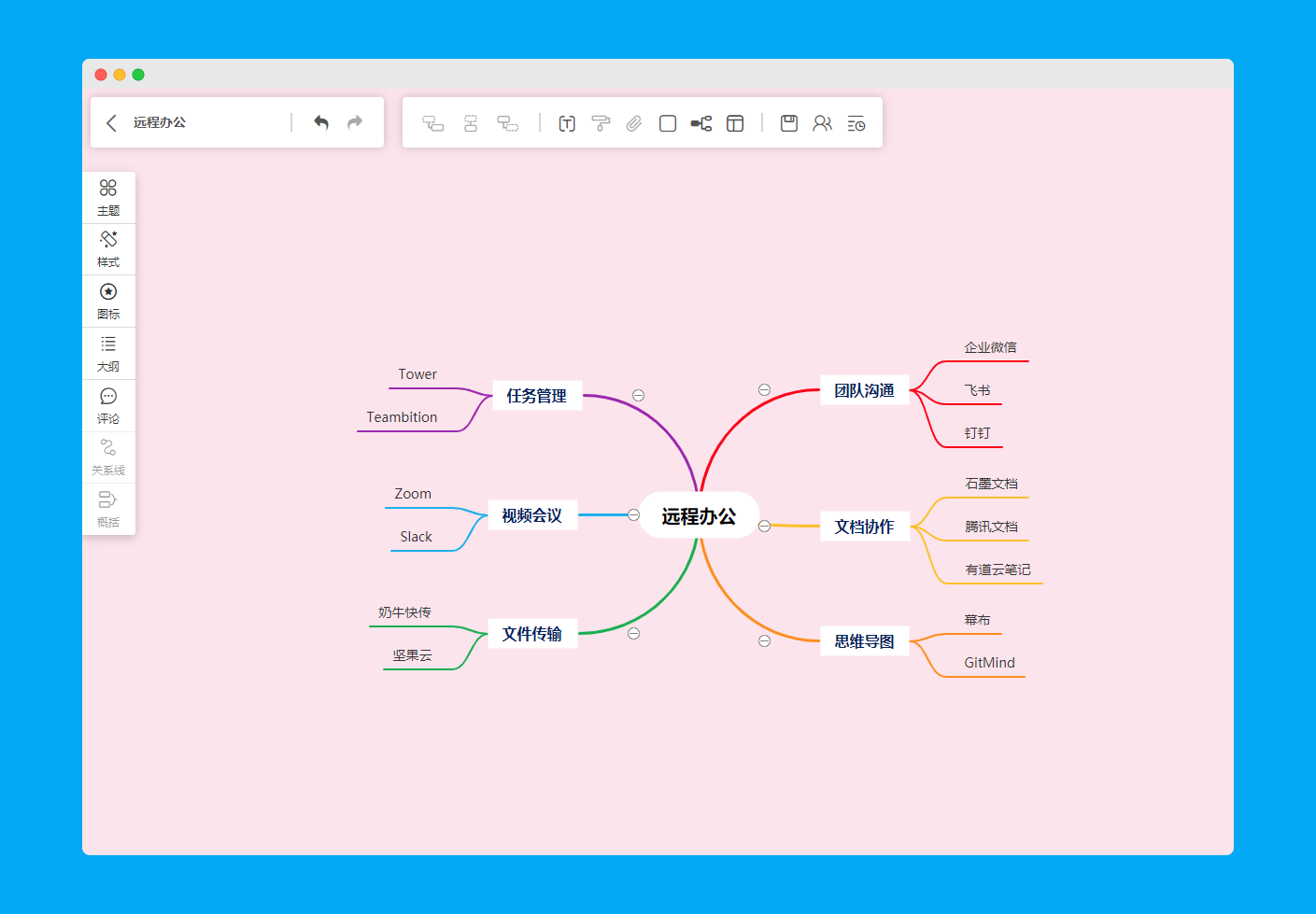Collapse the 团队沟通 branch

point(765,389)
